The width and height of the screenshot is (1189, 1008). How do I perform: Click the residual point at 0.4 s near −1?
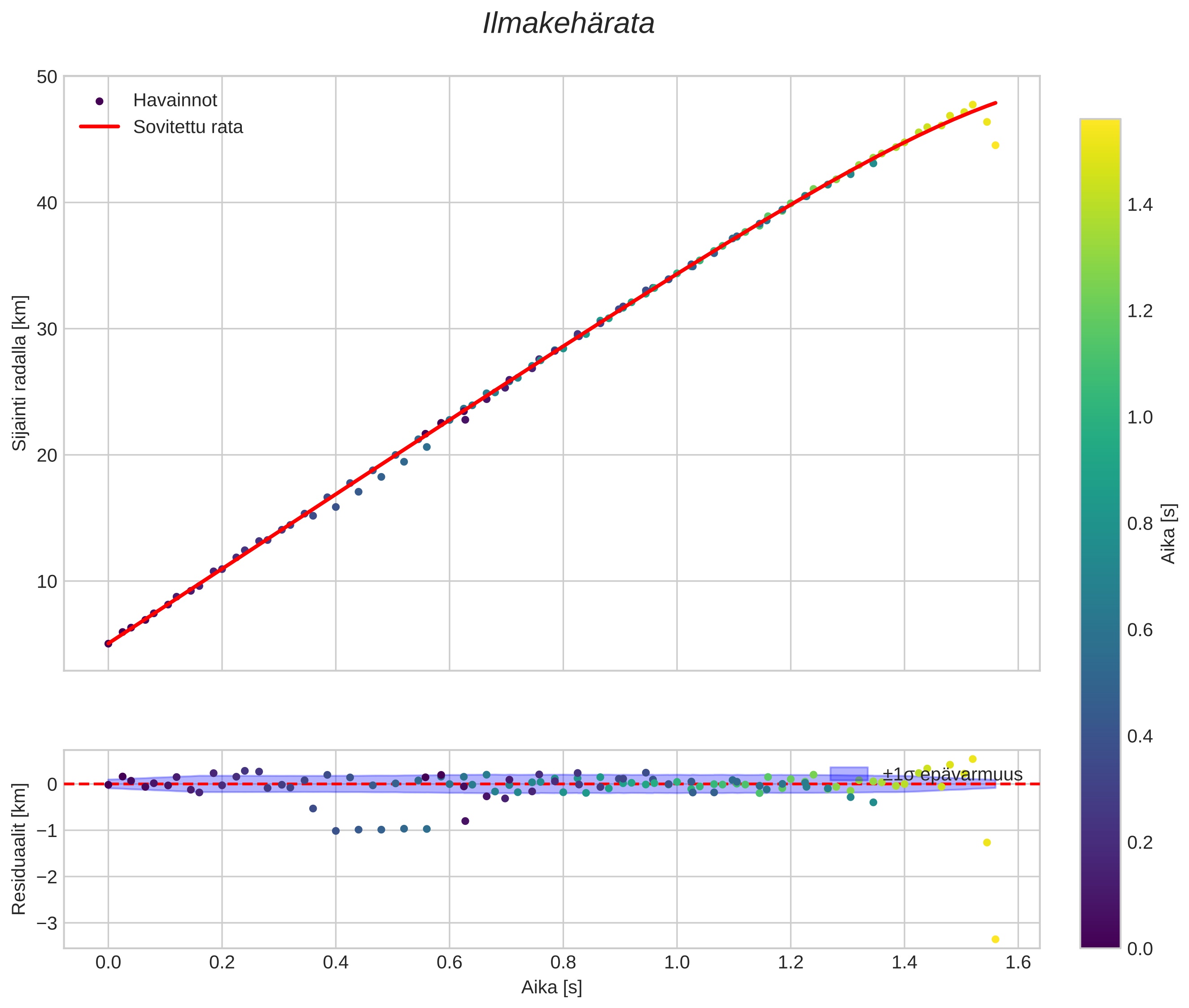pyautogui.click(x=336, y=831)
